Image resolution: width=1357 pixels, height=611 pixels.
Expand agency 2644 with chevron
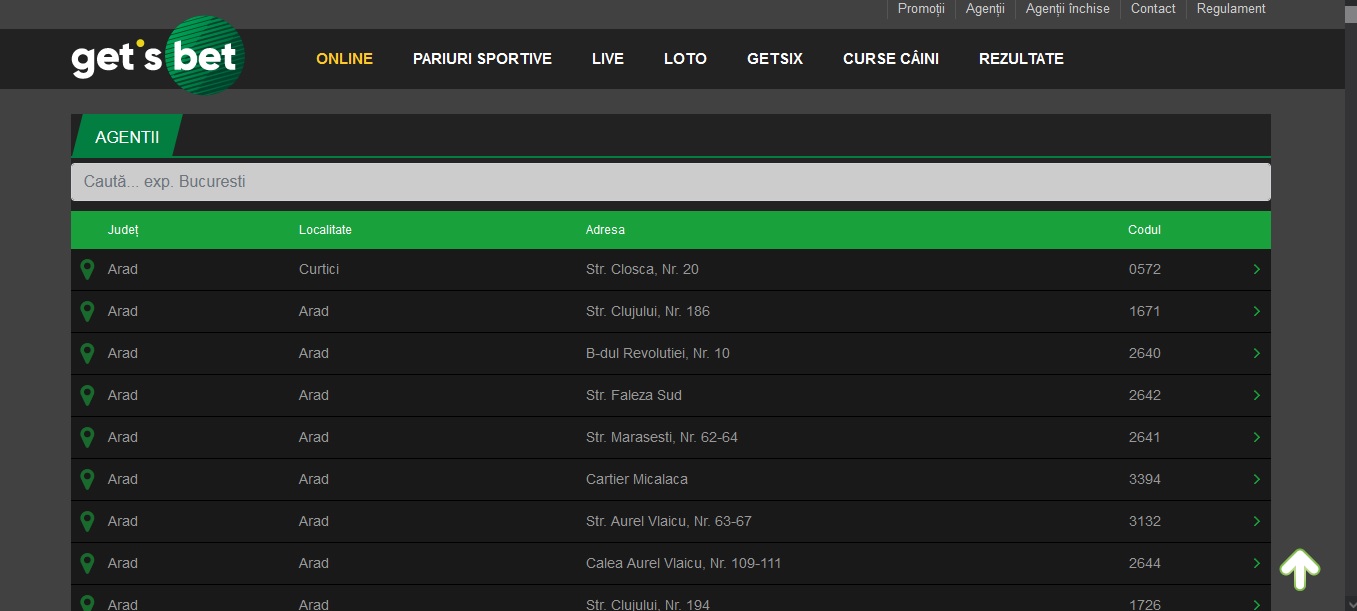1256,563
